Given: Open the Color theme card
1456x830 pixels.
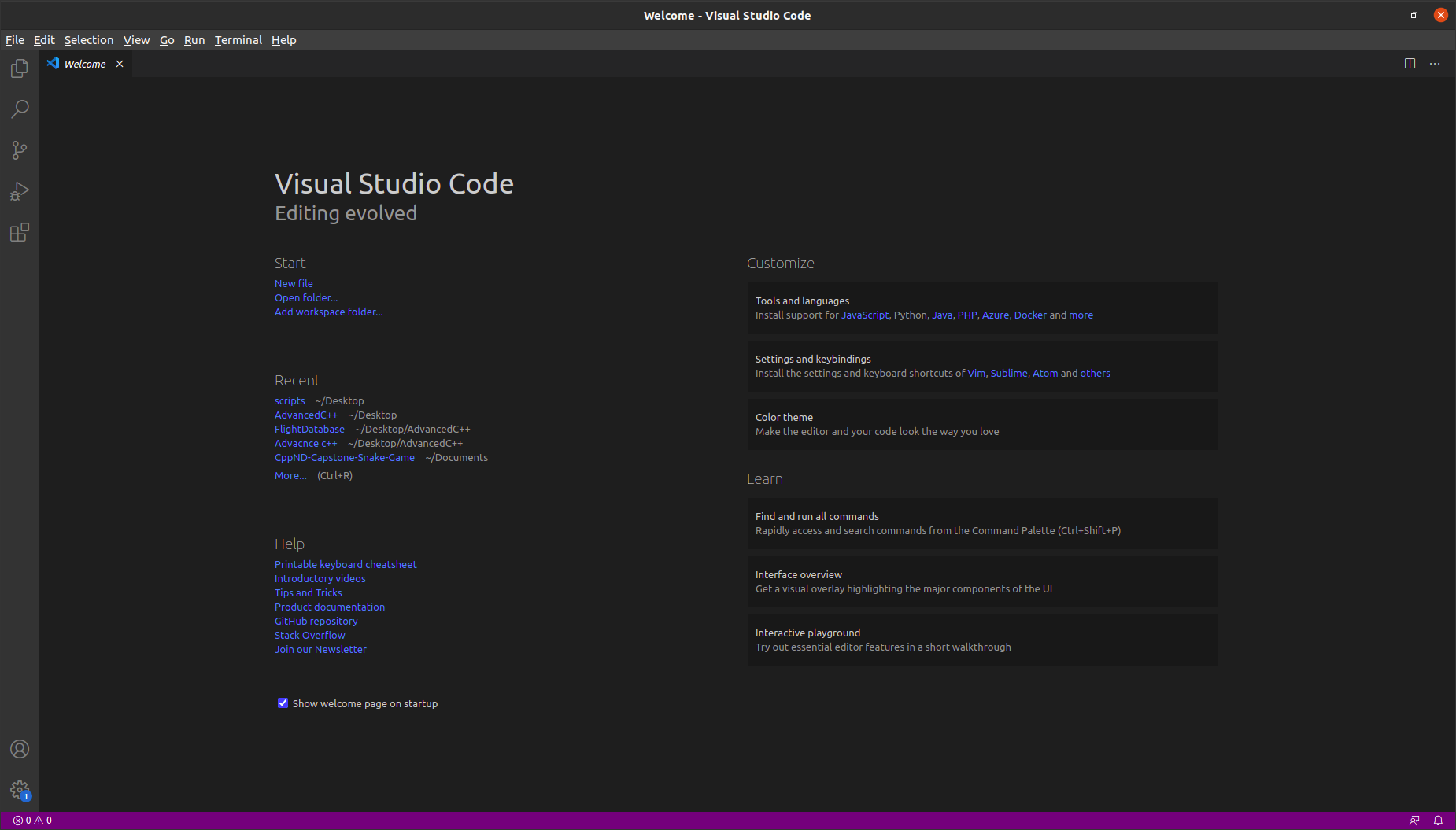Looking at the screenshot, I should click(x=982, y=424).
